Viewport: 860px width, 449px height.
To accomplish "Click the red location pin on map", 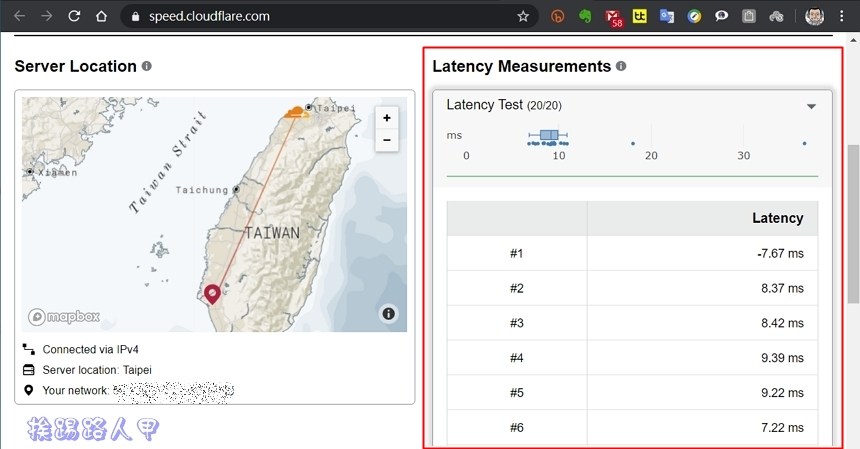I will coord(211,293).
